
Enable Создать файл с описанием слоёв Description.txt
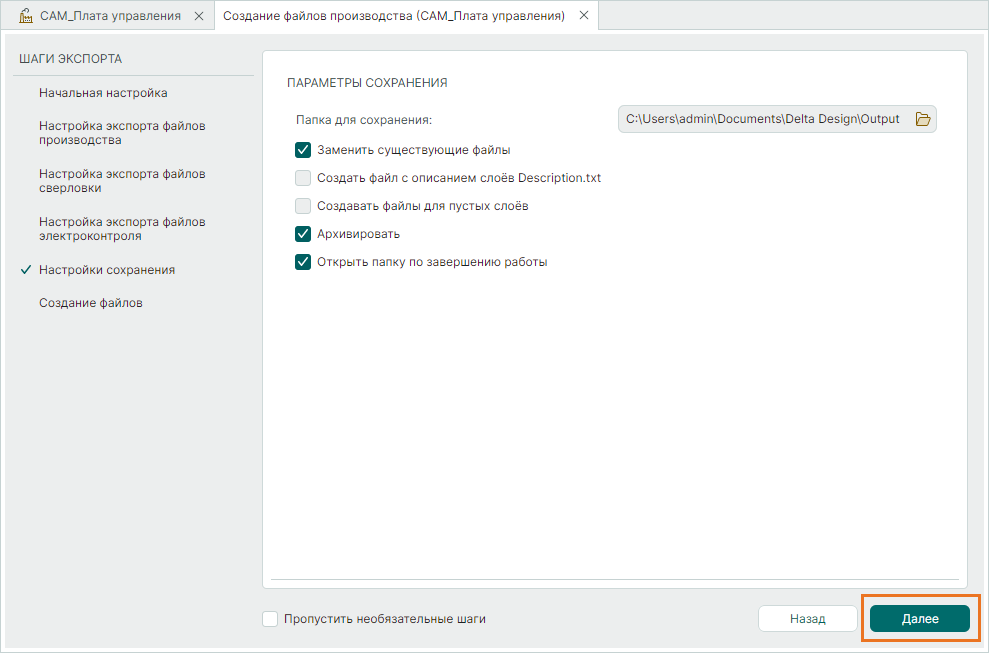(303, 178)
